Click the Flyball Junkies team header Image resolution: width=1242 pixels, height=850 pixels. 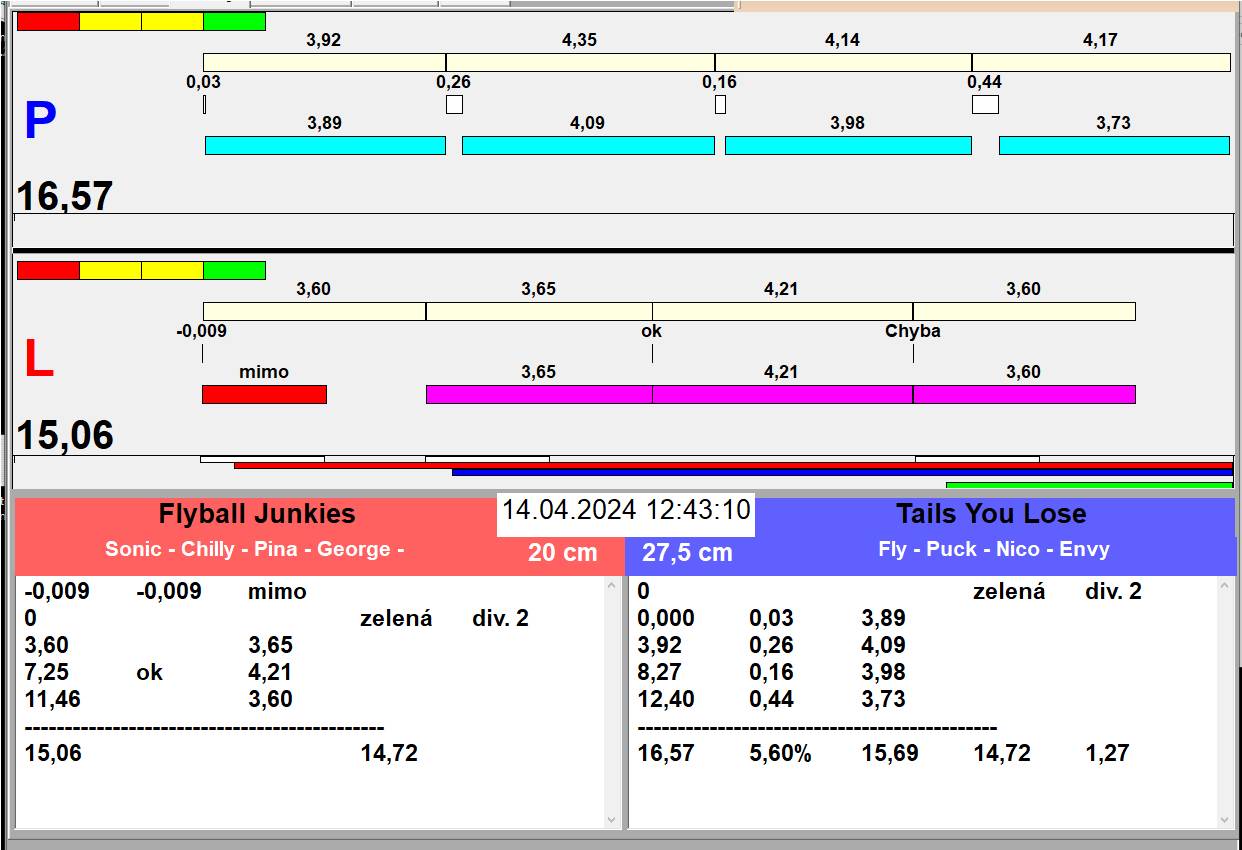pyautogui.click(x=257, y=514)
